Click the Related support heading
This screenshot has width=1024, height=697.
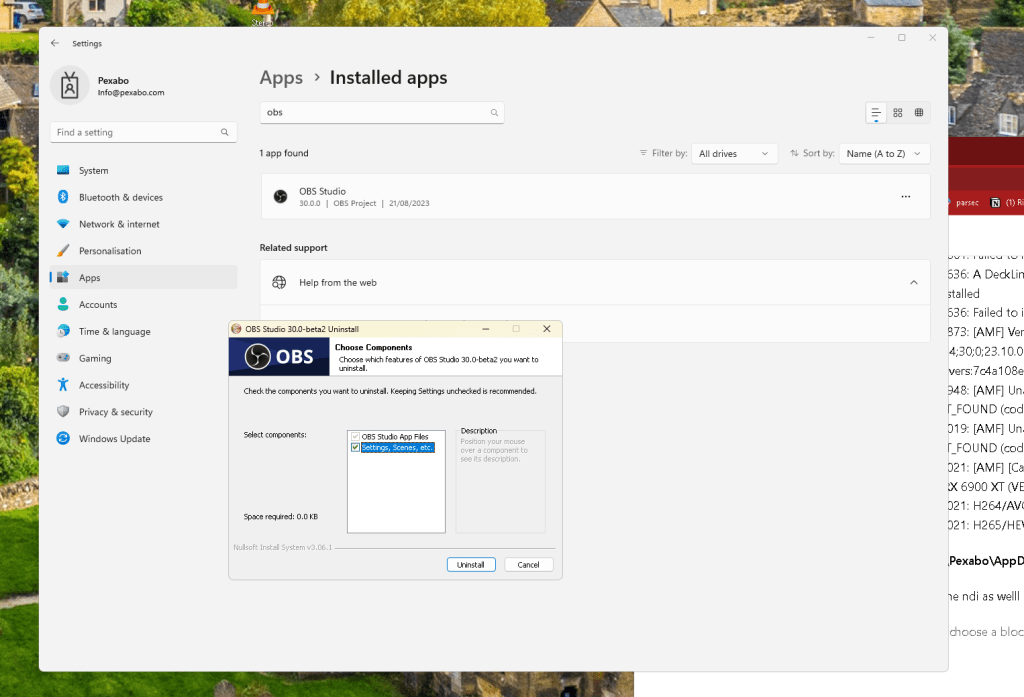pyautogui.click(x=294, y=248)
